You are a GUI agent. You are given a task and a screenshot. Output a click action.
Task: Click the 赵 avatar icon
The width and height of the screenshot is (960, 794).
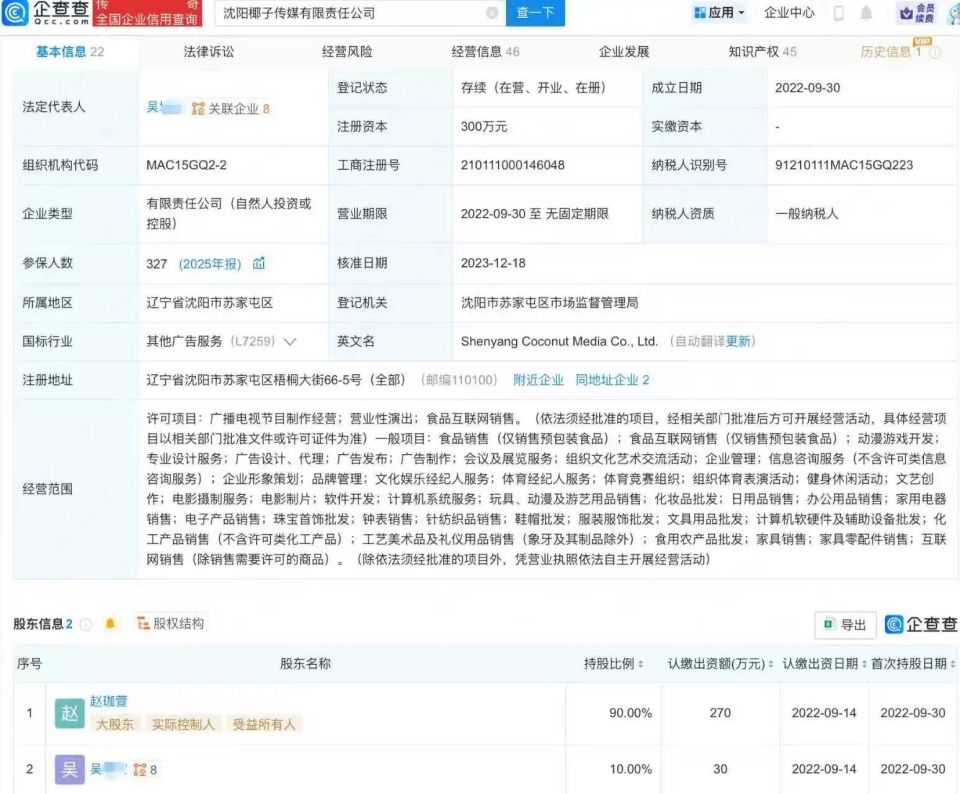[x=69, y=713]
